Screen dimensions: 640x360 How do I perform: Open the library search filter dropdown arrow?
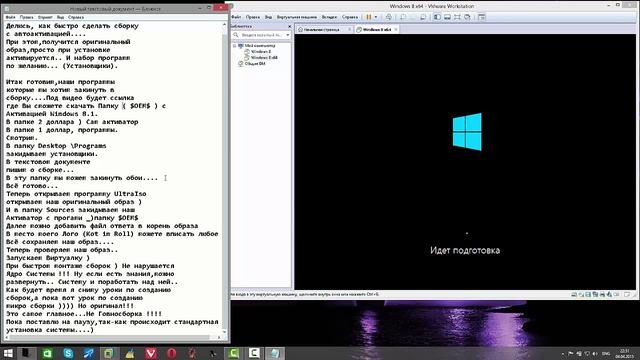pos(288,35)
